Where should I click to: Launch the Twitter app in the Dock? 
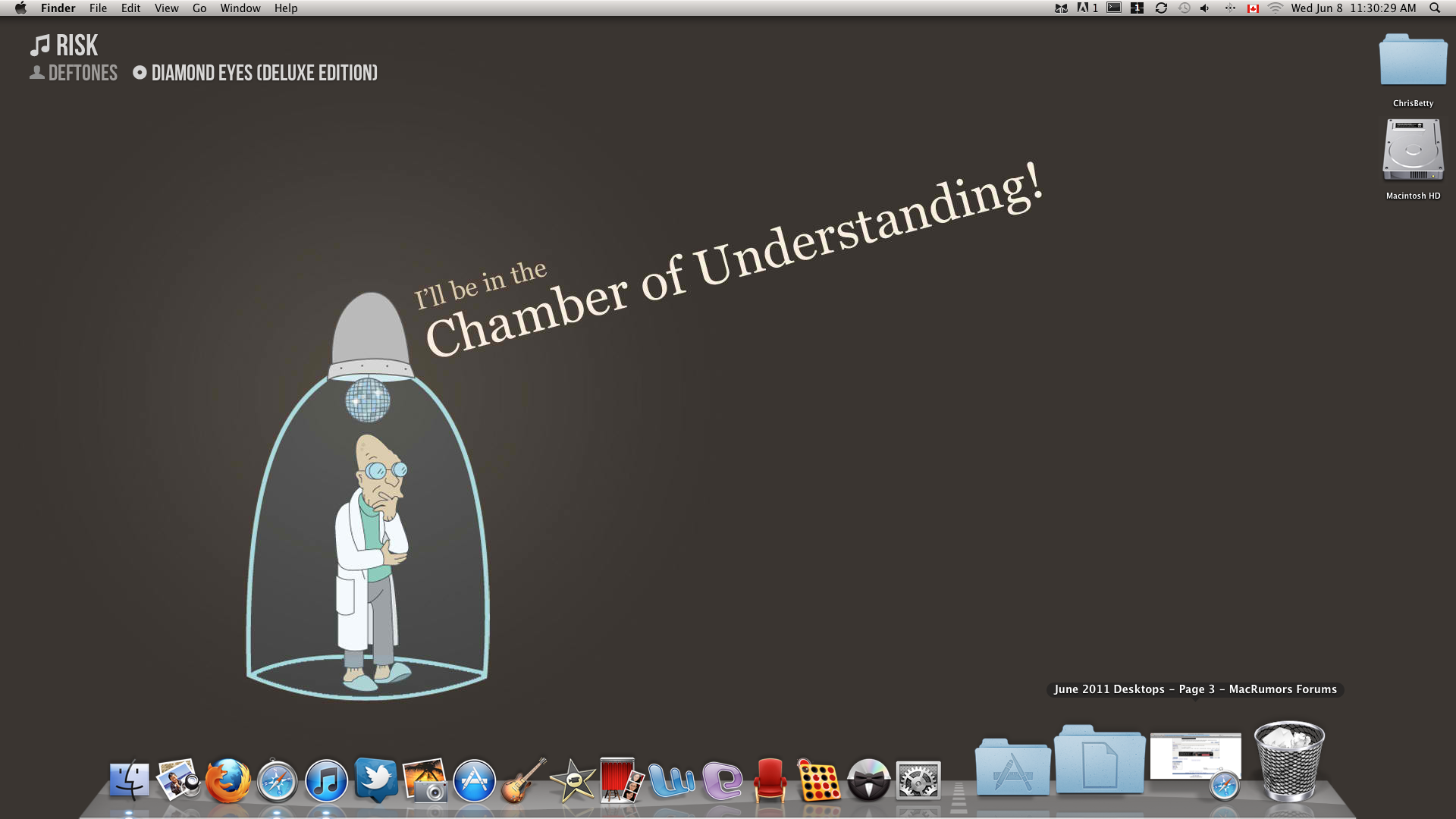click(375, 780)
